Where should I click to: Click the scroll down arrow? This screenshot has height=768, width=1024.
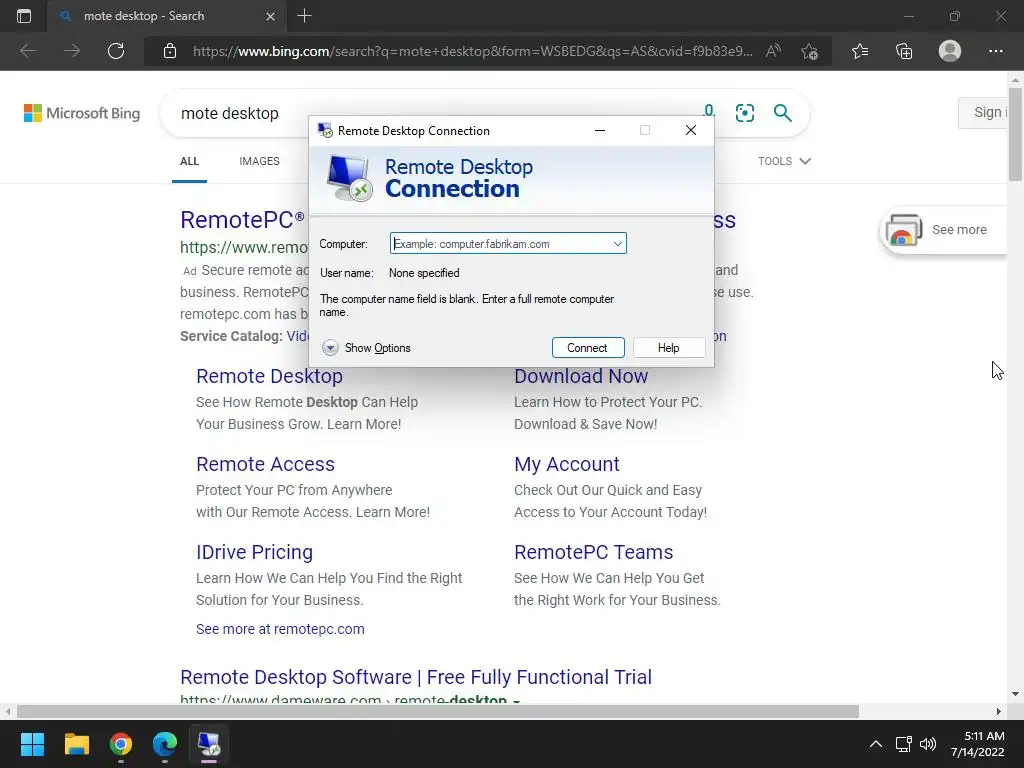(1015, 694)
